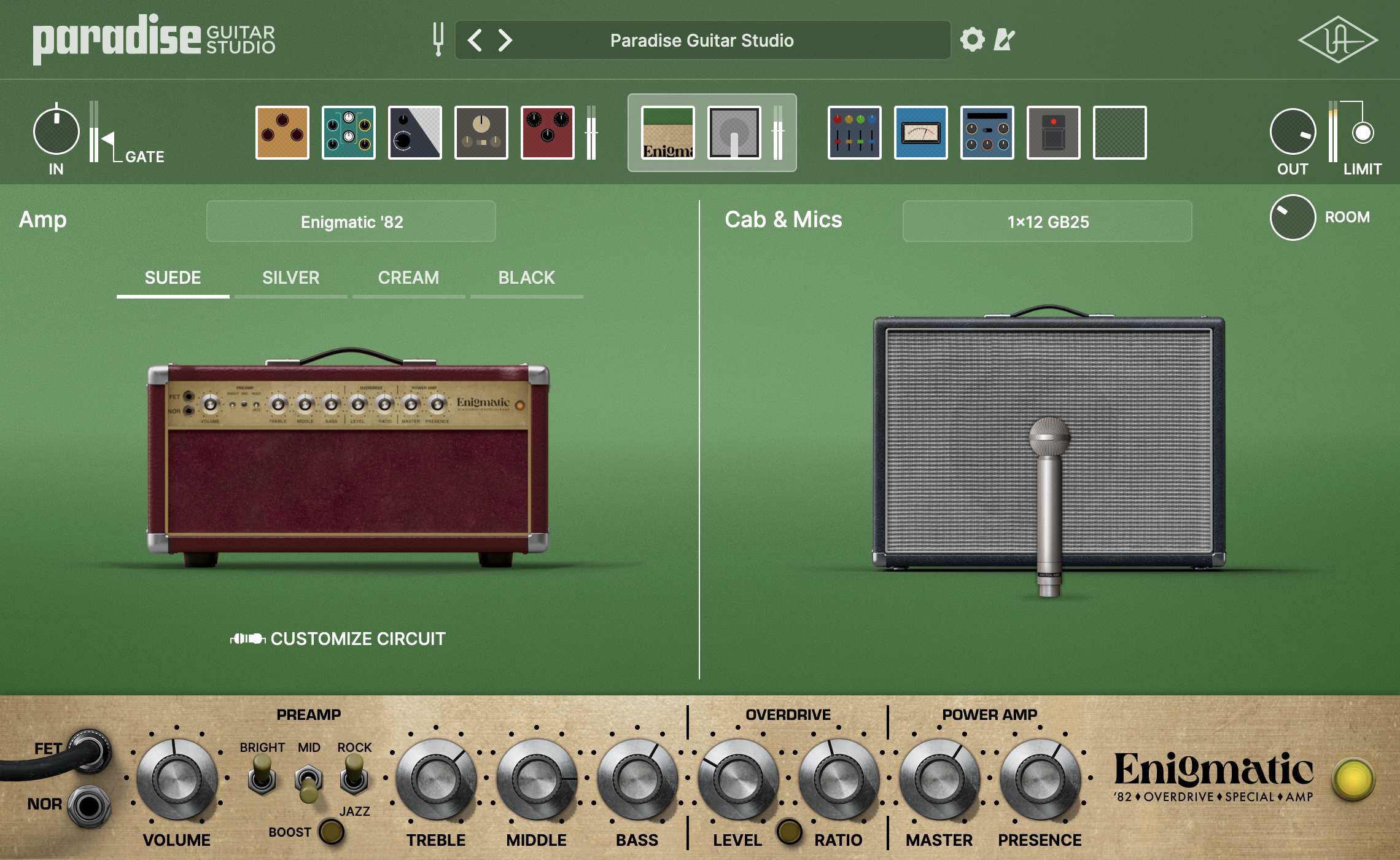Image resolution: width=1400 pixels, height=860 pixels.
Task: Select the VU meter compressor icon in the chain
Action: pos(920,132)
